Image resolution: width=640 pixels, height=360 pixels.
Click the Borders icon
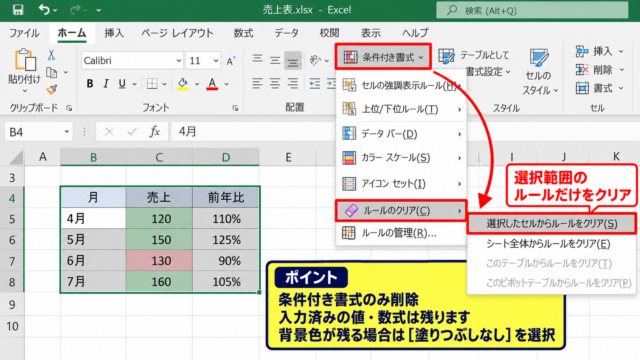pyautogui.click(x=152, y=84)
